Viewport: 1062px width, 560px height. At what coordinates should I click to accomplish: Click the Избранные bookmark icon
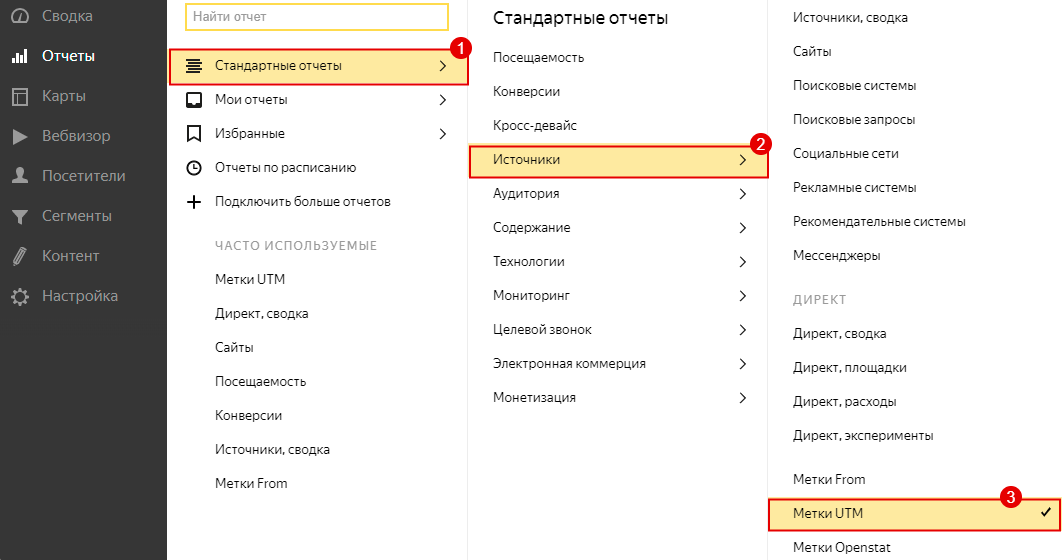[194, 133]
